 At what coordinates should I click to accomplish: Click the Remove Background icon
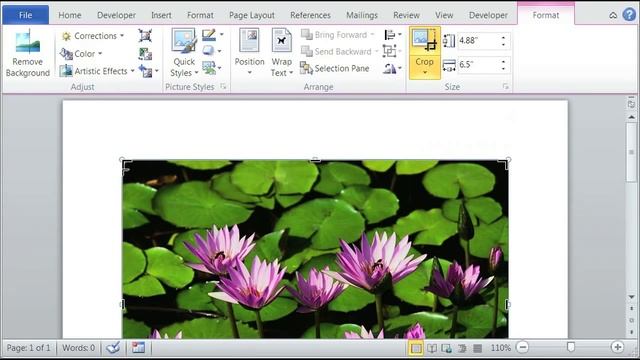click(27, 42)
